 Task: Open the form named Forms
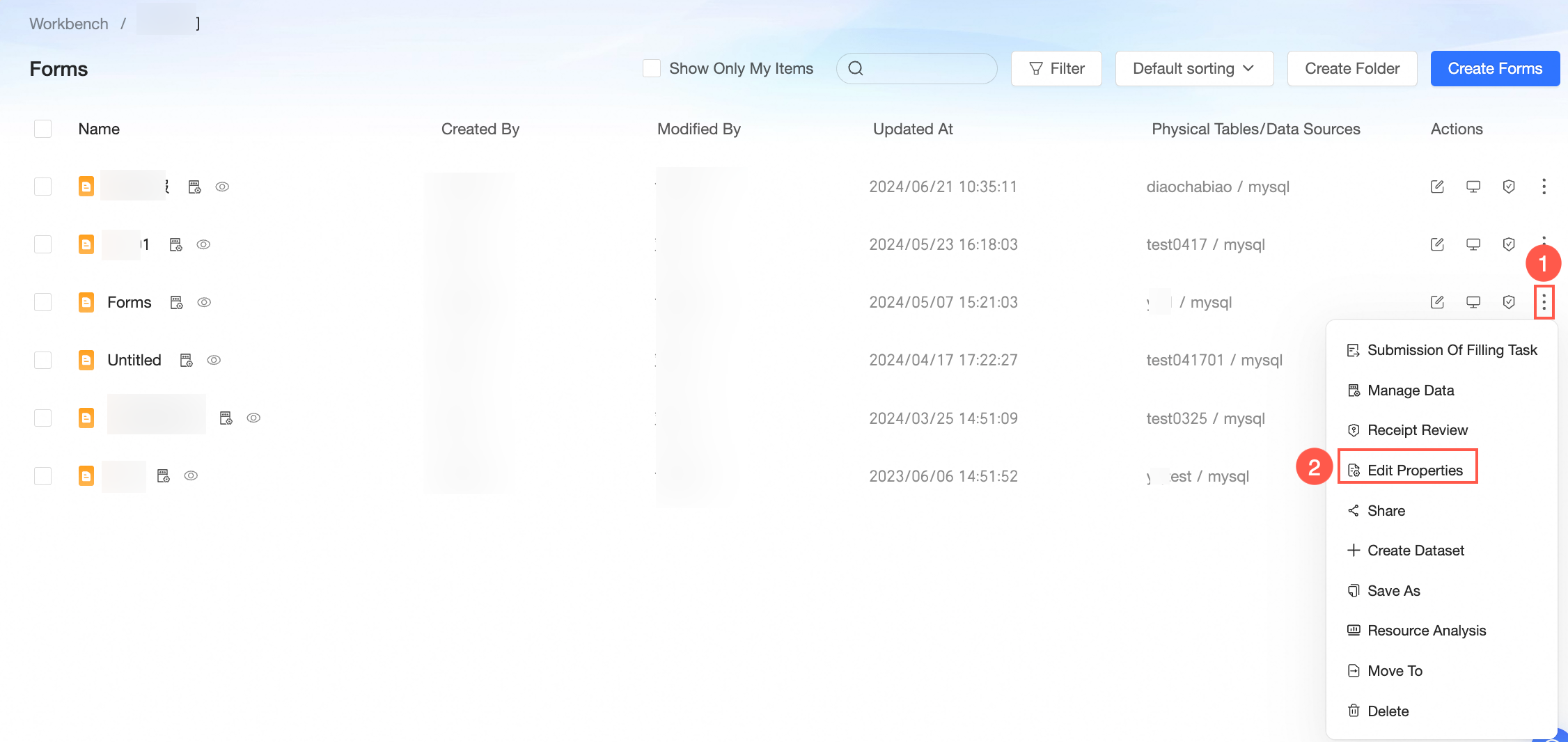click(x=130, y=302)
